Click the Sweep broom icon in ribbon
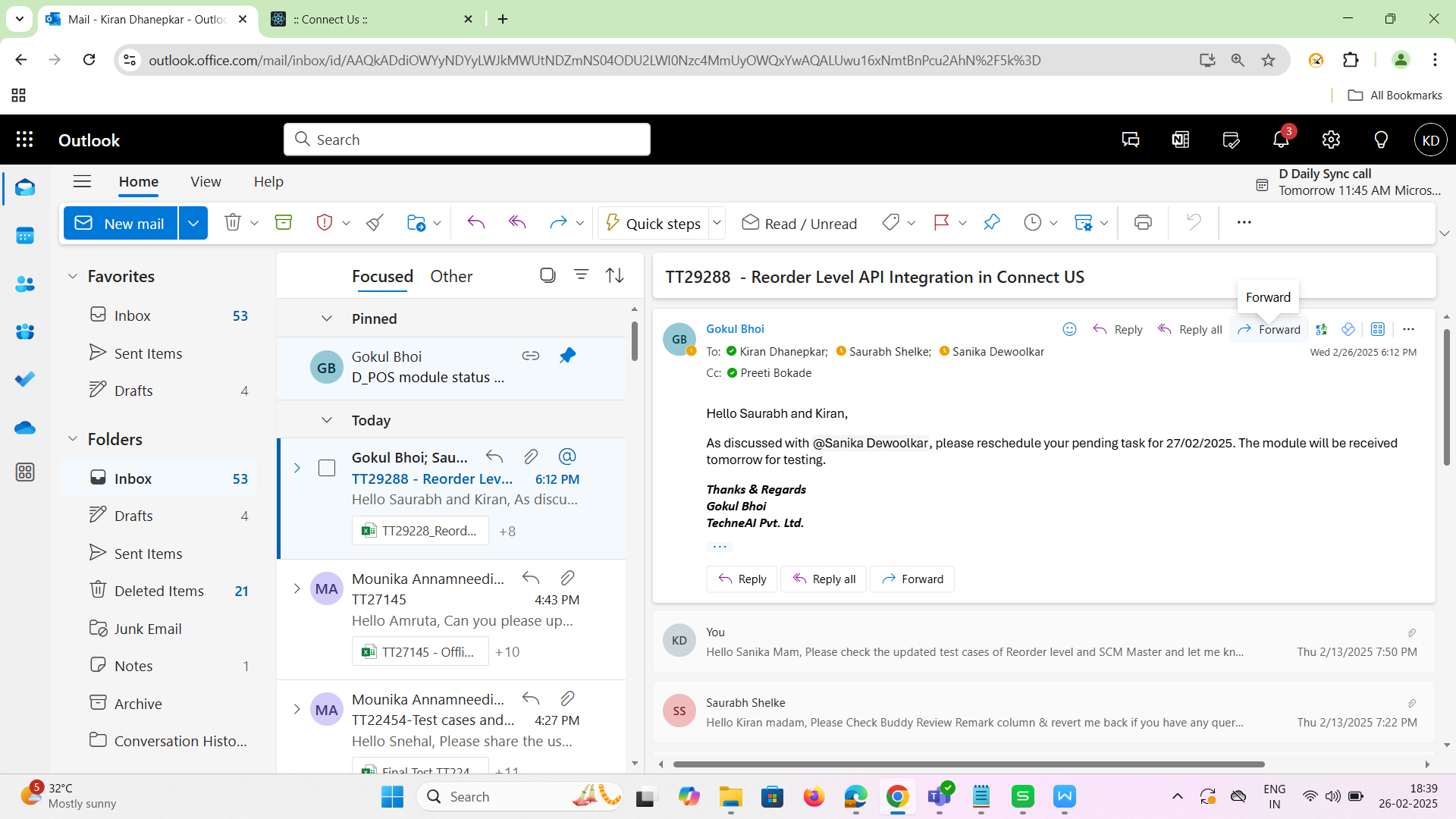The image size is (1456, 819). [x=375, y=223]
